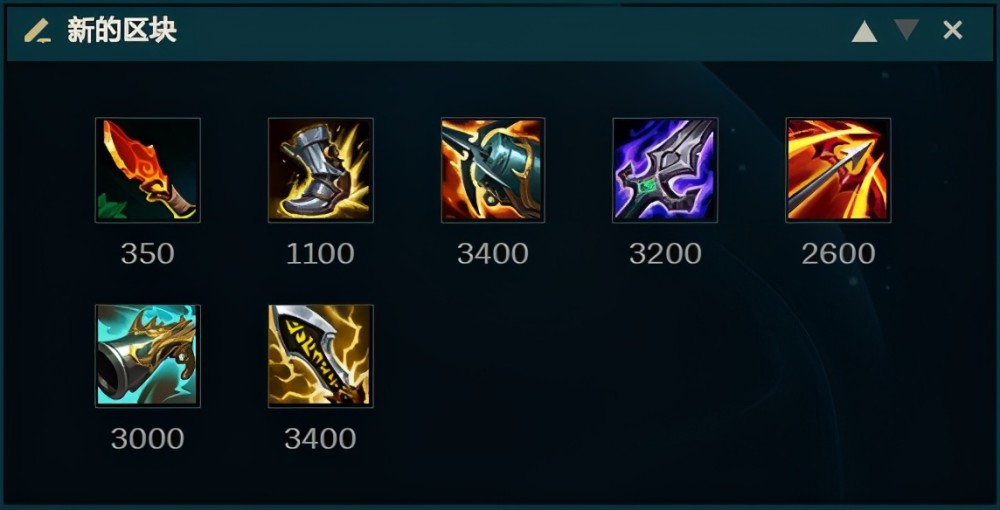Select the armored greaves boots item

(x=321, y=170)
